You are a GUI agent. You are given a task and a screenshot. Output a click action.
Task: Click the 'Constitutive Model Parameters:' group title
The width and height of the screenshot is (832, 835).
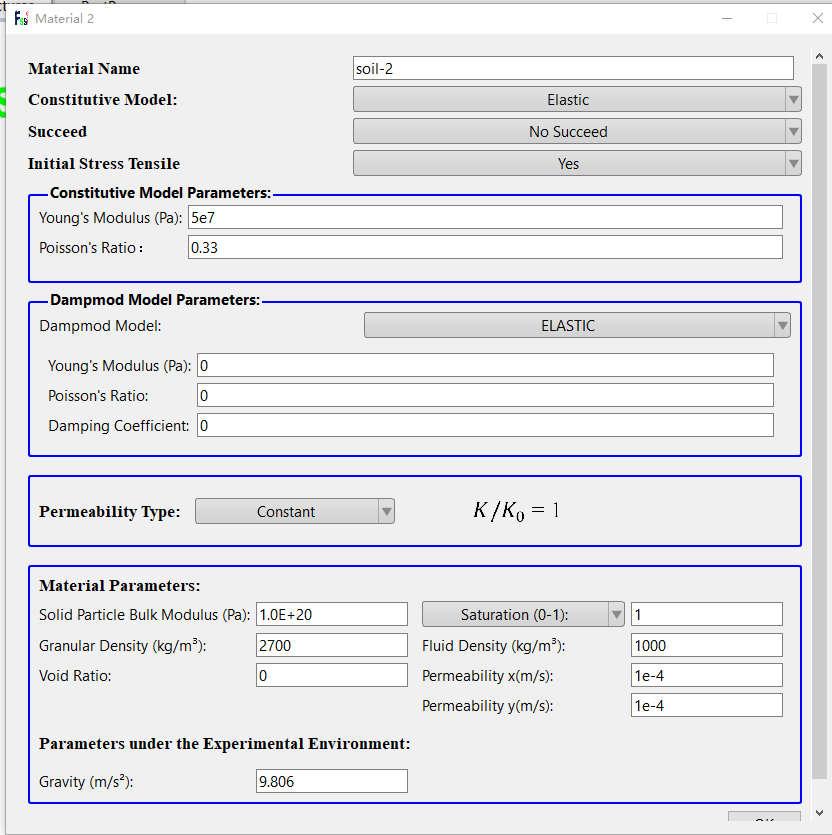coord(160,193)
